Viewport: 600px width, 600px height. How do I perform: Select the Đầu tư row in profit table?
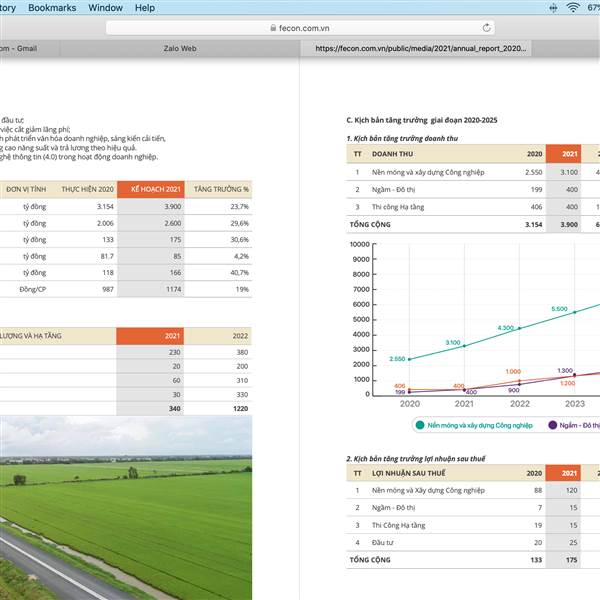coord(473,543)
